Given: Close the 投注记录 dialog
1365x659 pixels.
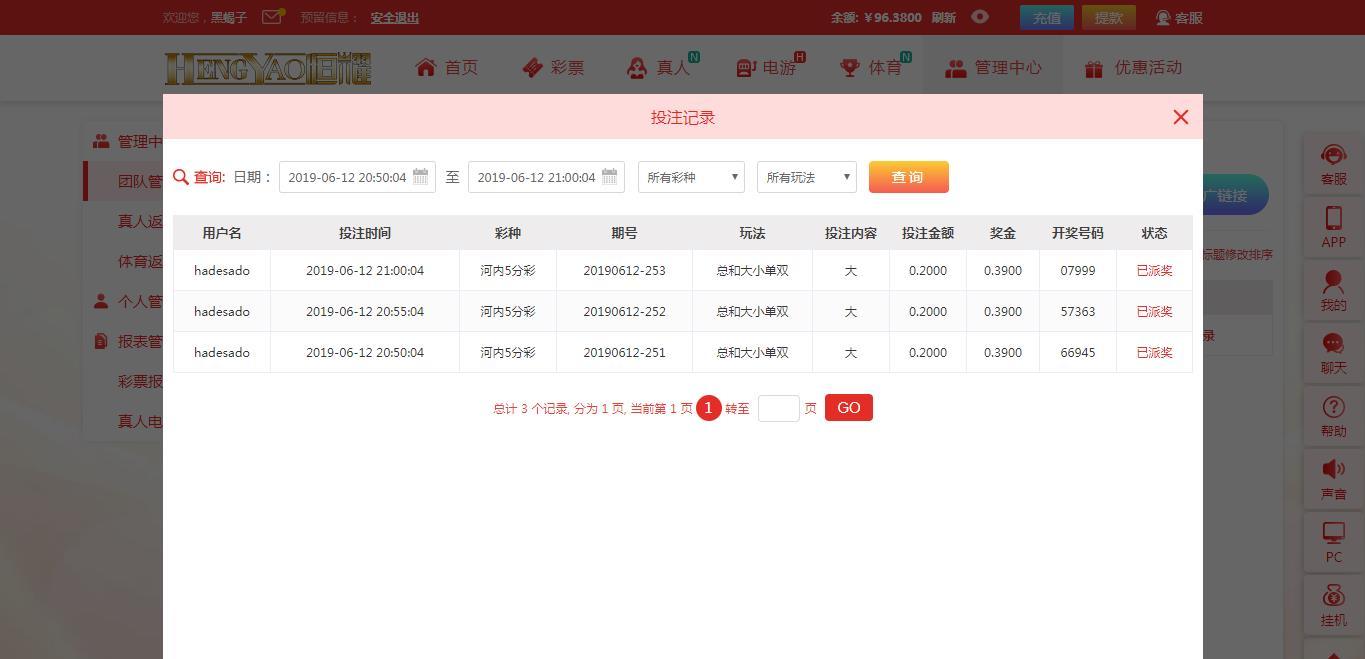Looking at the screenshot, I should point(1180,117).
